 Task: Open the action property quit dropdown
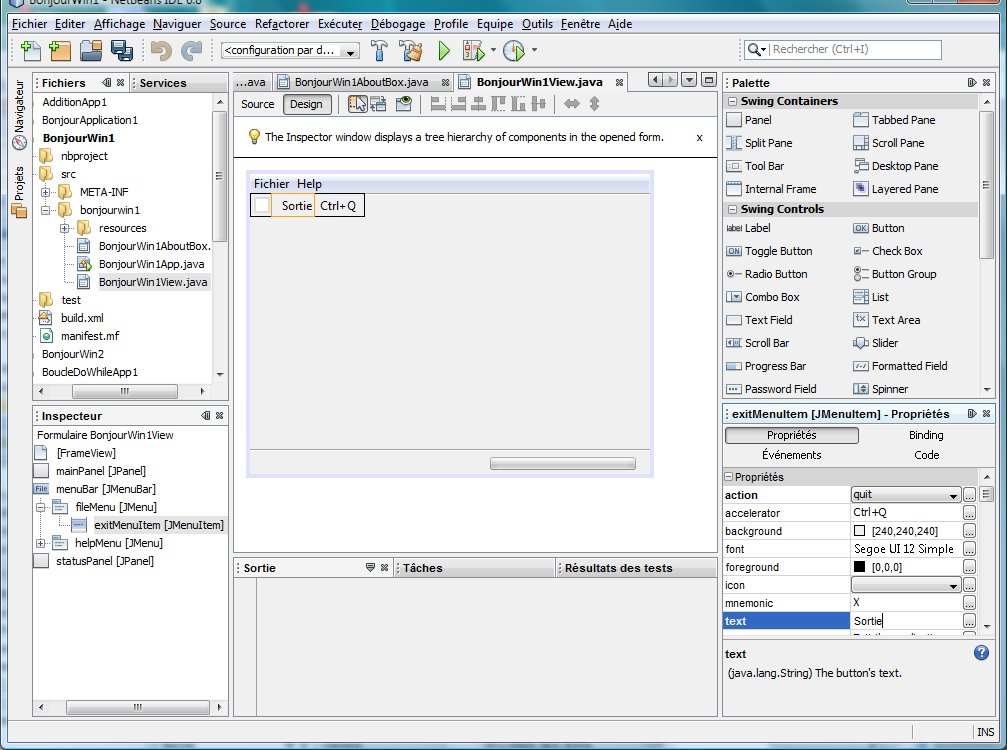952,495
